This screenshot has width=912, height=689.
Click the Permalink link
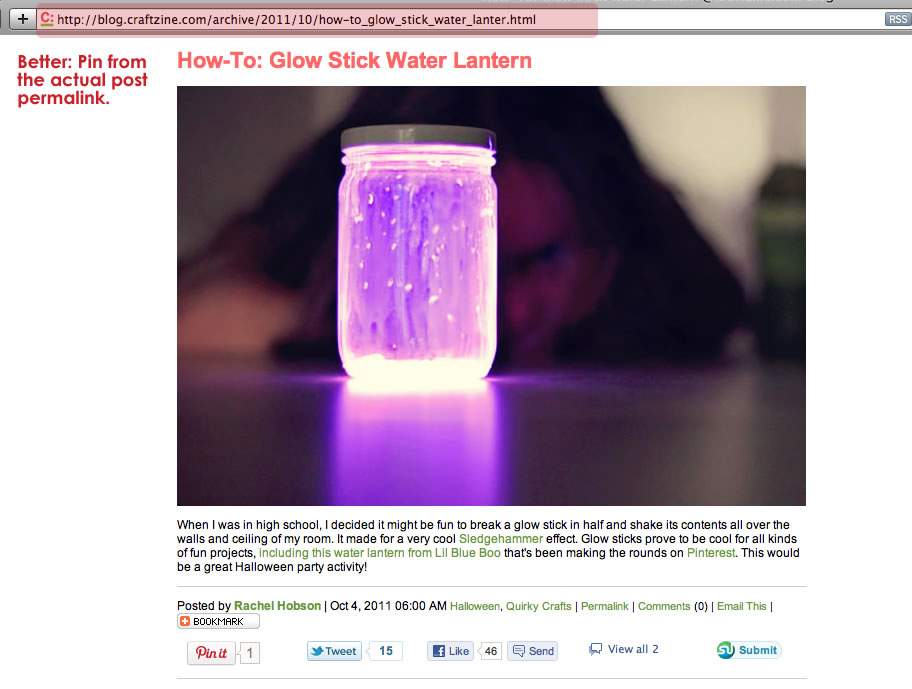605,606
